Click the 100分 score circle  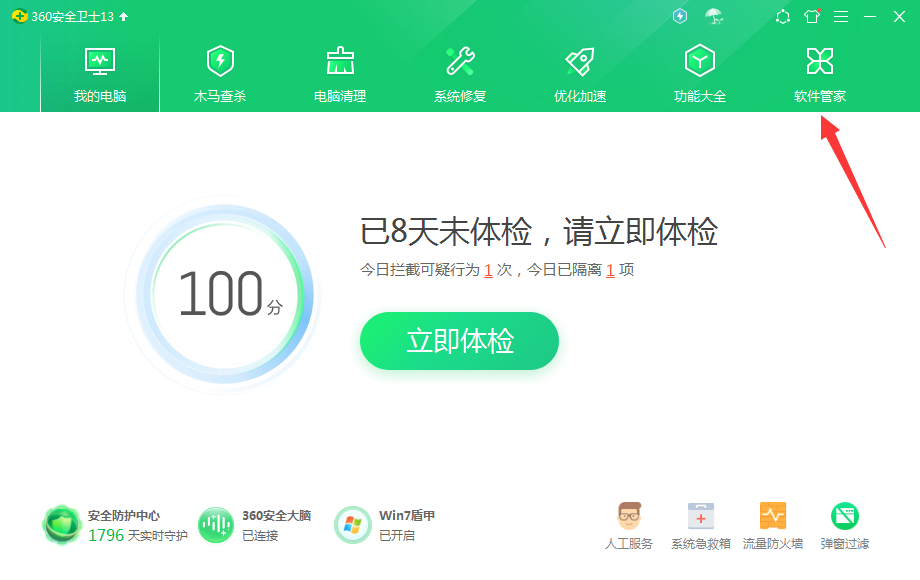click(224, 294)
